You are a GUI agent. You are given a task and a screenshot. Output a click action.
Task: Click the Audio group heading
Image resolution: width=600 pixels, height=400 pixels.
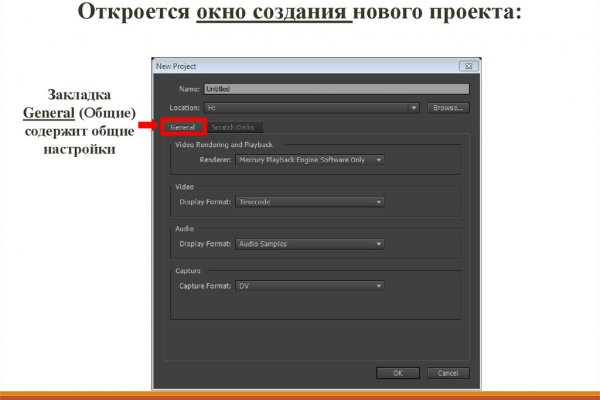pos(185,228)
